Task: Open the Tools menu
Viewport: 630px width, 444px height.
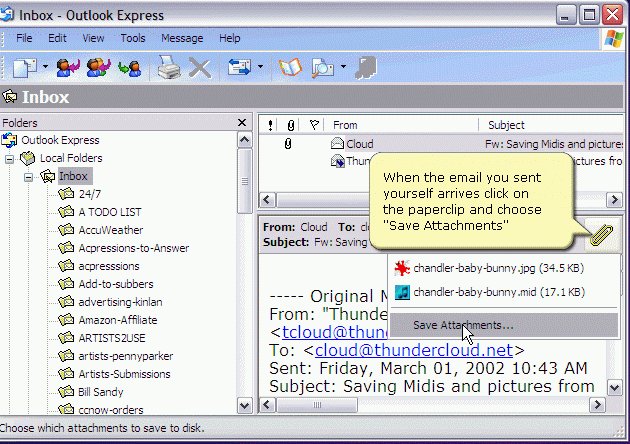Action: point(133,38)
